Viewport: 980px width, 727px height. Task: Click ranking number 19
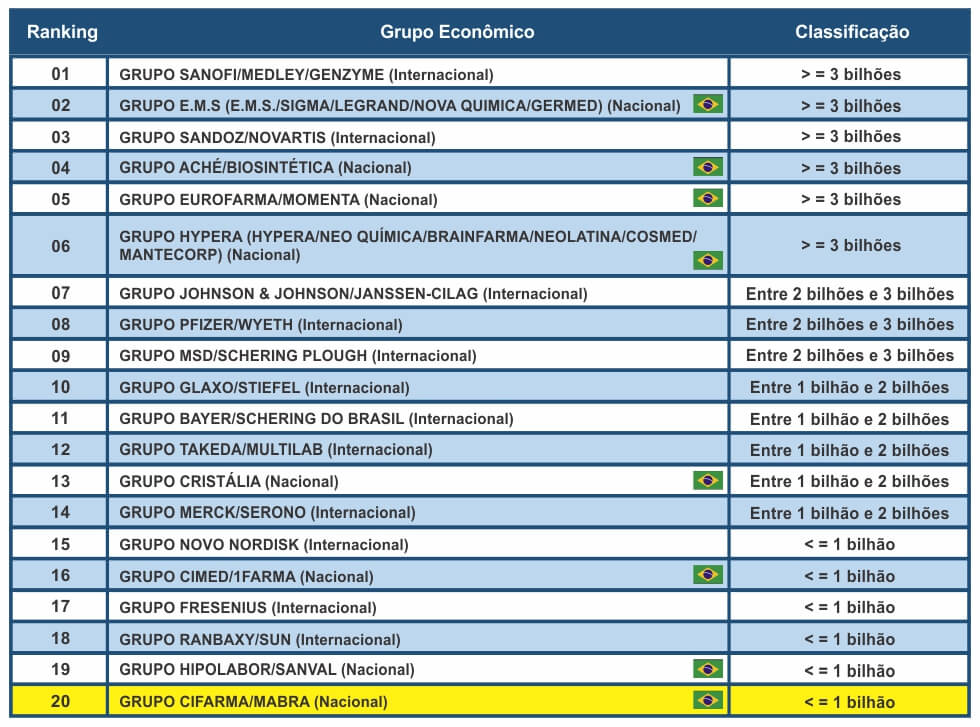(61, 669)
